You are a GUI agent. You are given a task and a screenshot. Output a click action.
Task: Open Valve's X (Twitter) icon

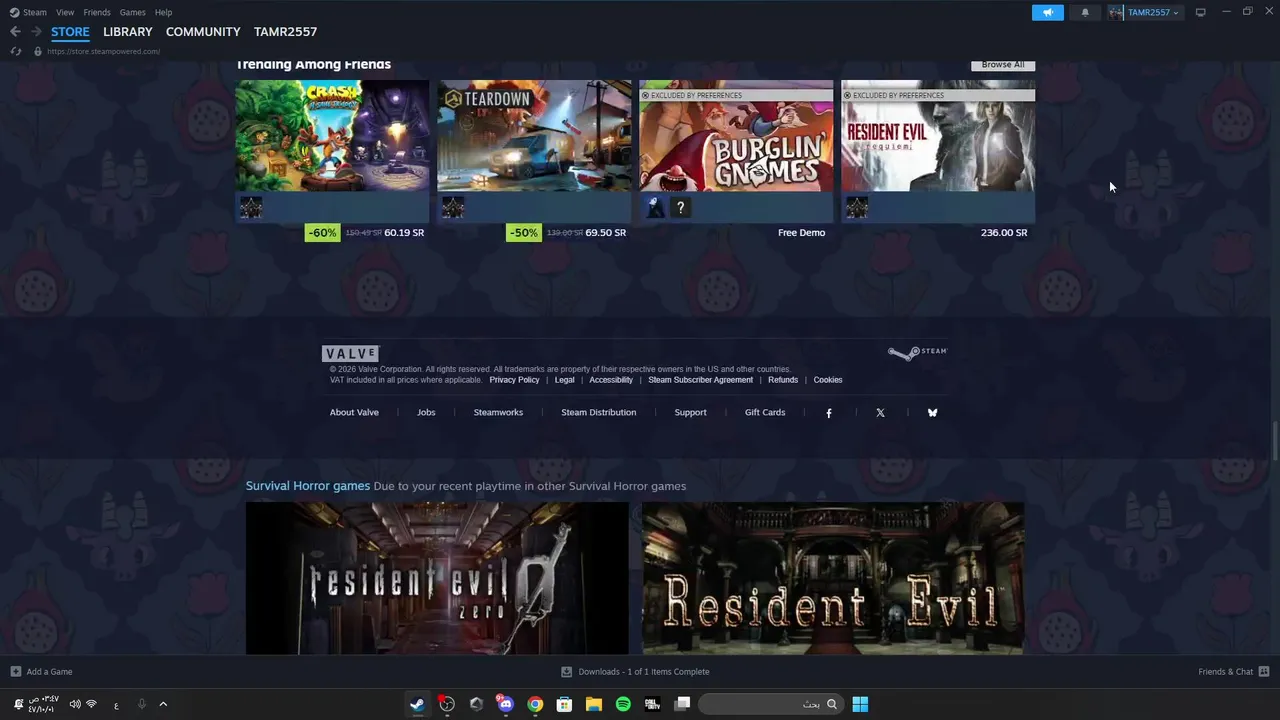(880, 413)
